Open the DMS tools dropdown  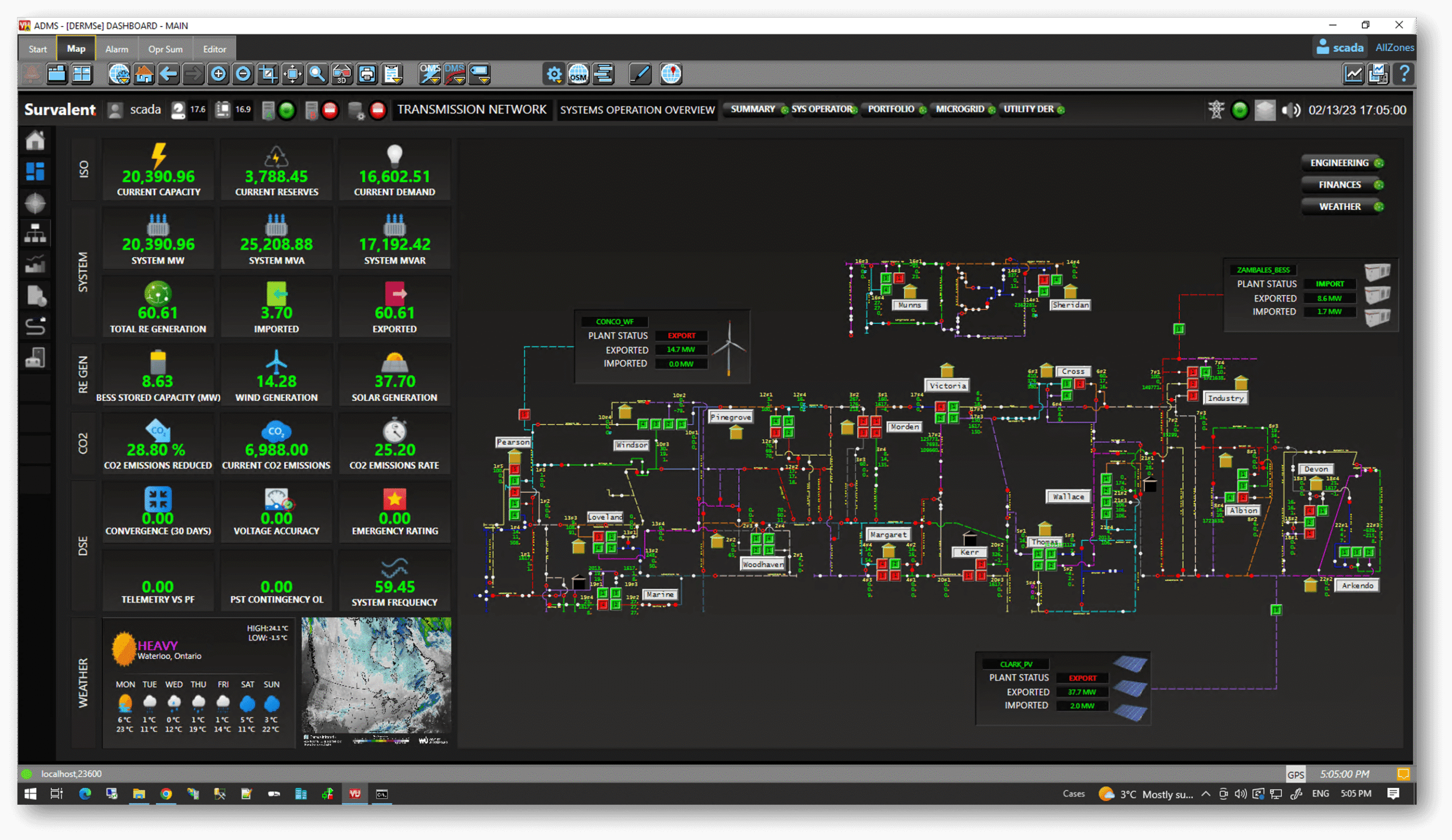click(455, 74)
